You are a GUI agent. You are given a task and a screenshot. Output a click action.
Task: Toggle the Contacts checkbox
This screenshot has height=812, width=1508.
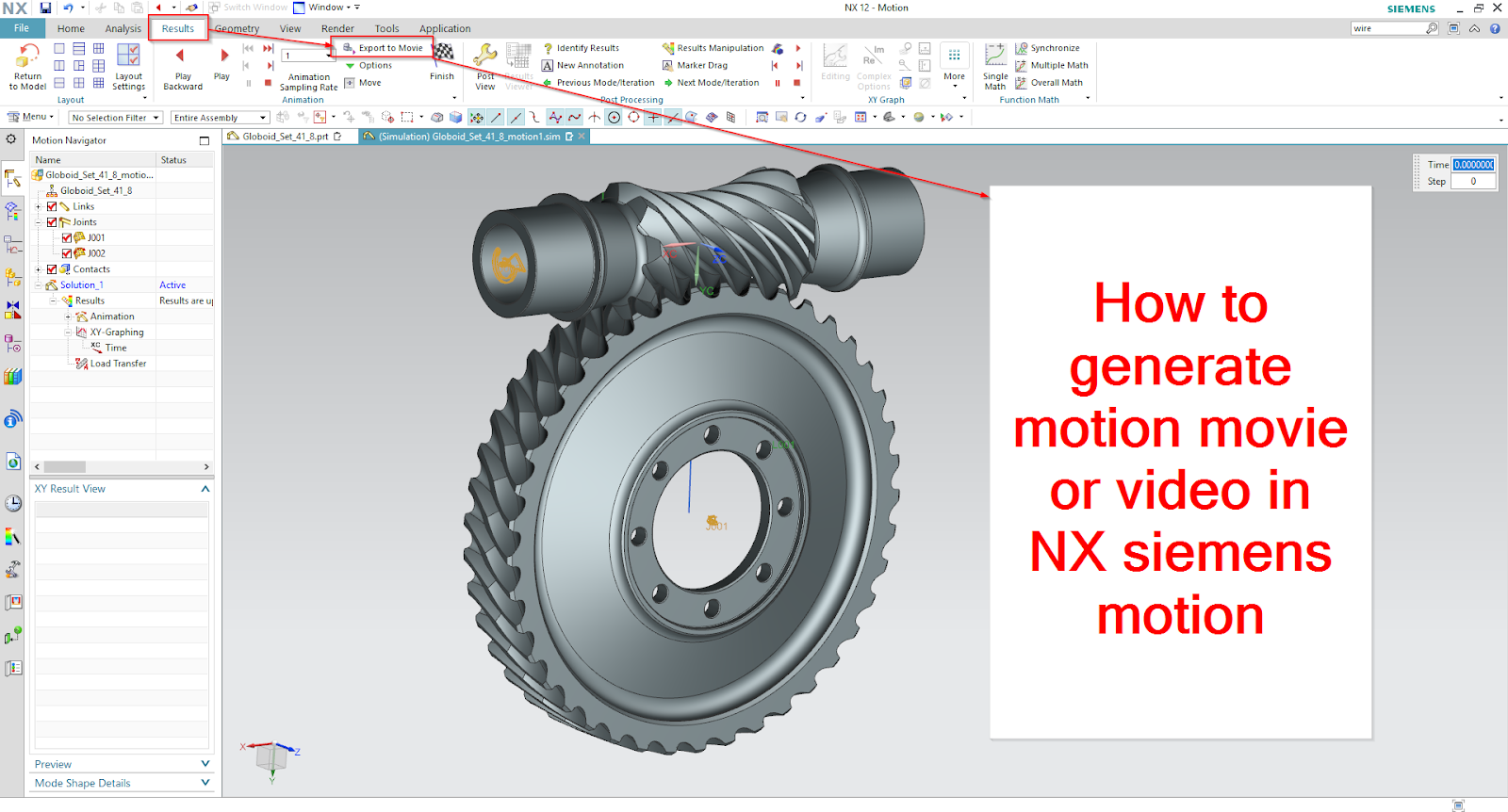tap(52, 269)
